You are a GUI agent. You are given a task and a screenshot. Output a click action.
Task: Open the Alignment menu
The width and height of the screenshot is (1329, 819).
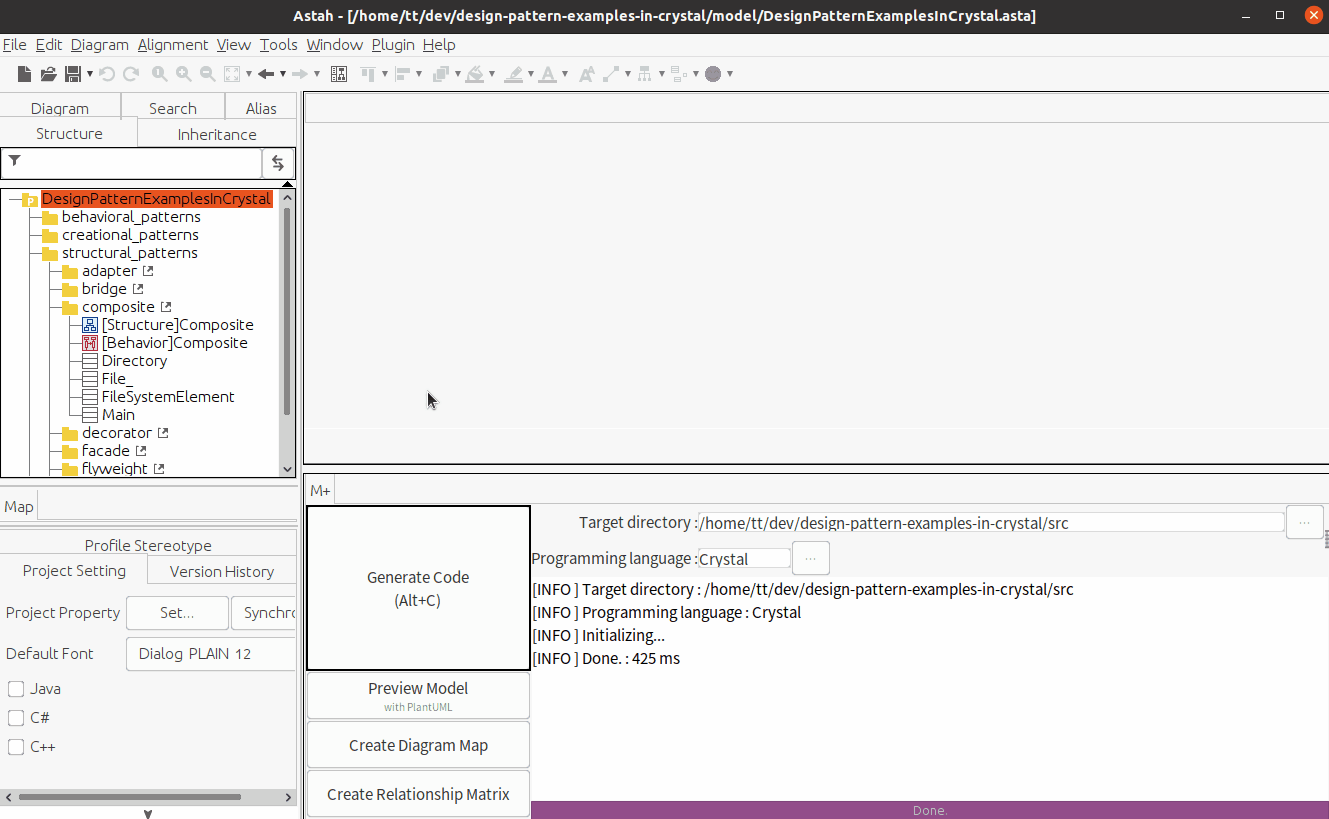click(x=173, y=45)
